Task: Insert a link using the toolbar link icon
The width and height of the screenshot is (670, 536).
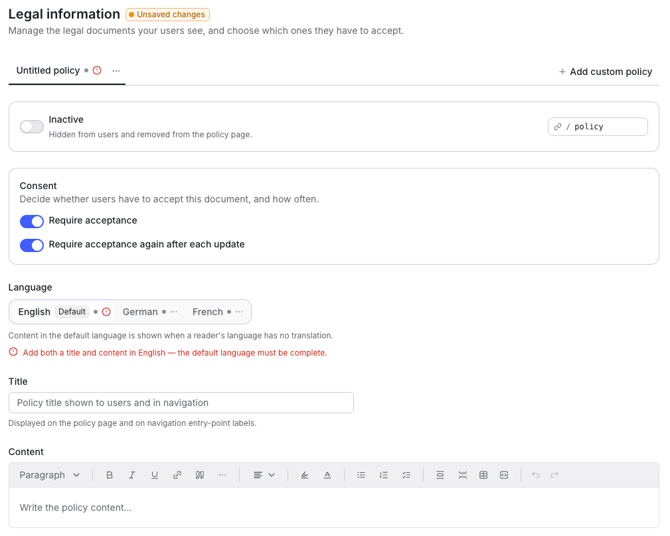Action: 177,475
